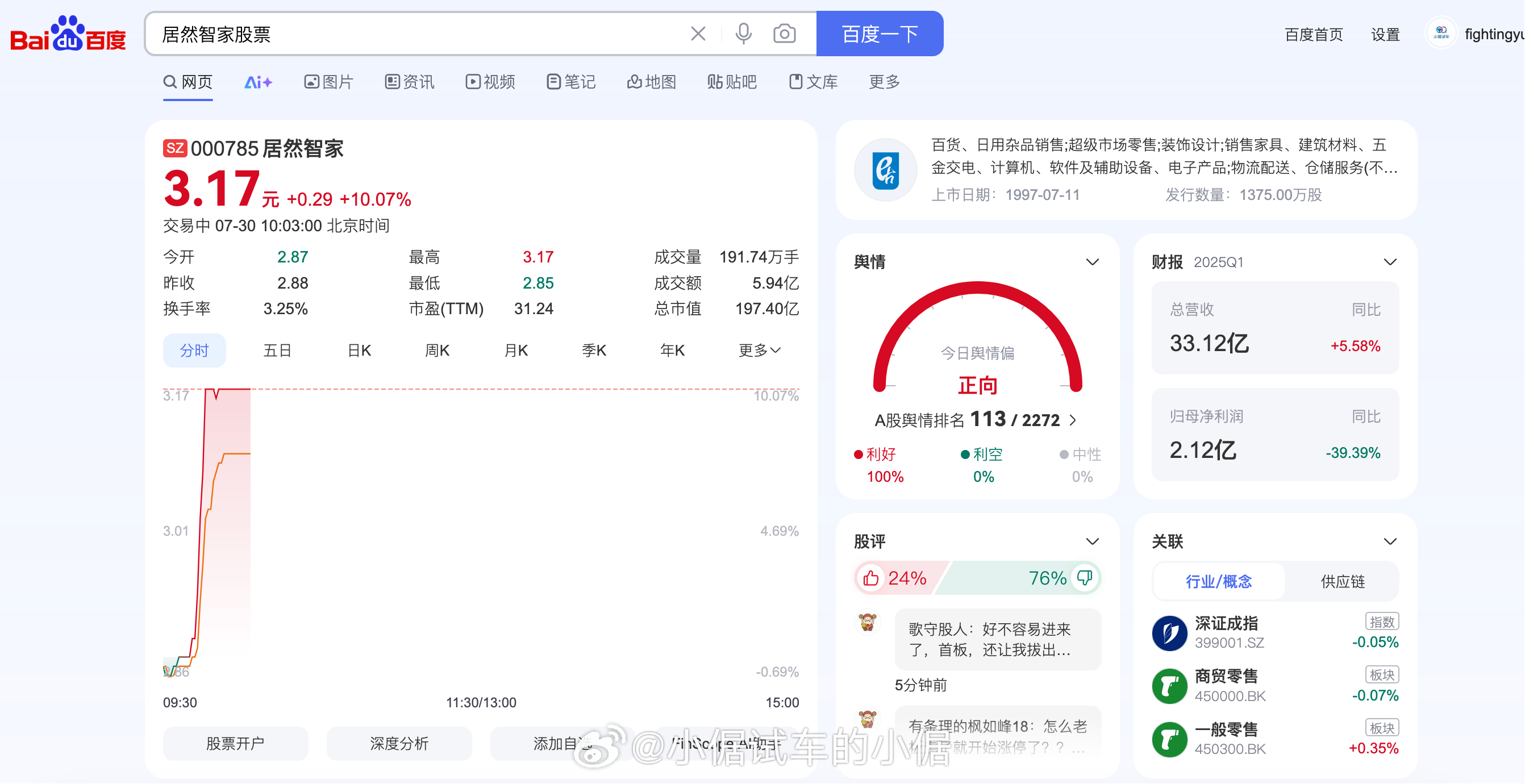Viewport: 1525px width, 784px height.
Task: Open comment by 歌守股人
Action: [x=997, y=640]
